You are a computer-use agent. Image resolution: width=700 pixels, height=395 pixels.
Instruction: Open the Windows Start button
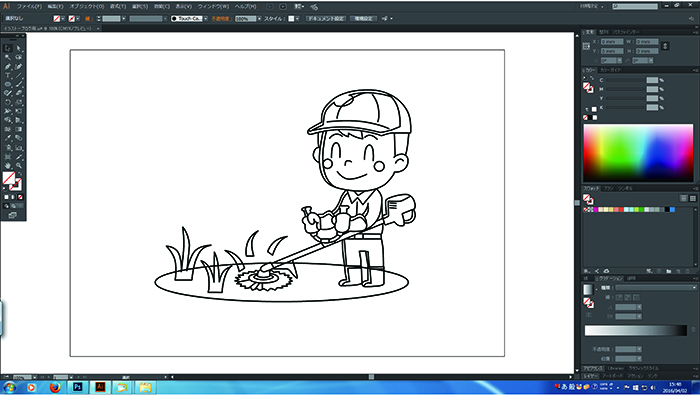coord(9,387)
